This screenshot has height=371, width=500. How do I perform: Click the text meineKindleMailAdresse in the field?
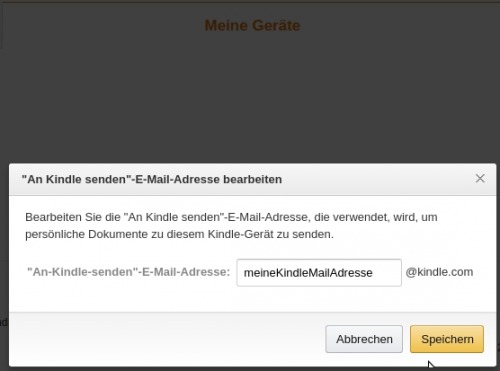pyautogui.click(x=308, y=273)
